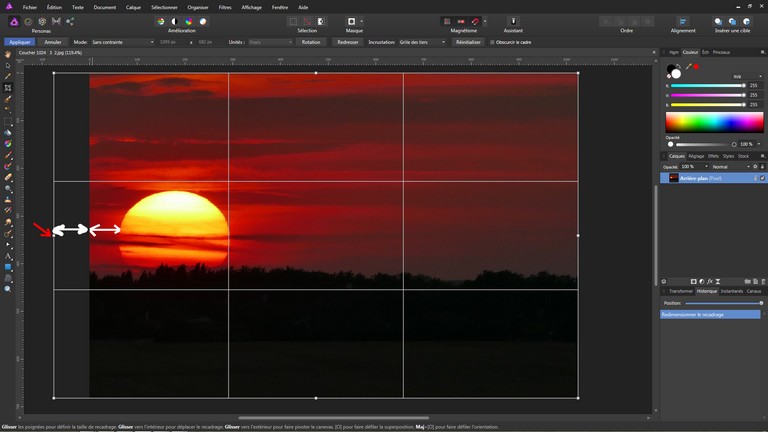Open the RVB colour model dropdown
The width and height of the screenshot is (768, 432).
pos(747,76)
